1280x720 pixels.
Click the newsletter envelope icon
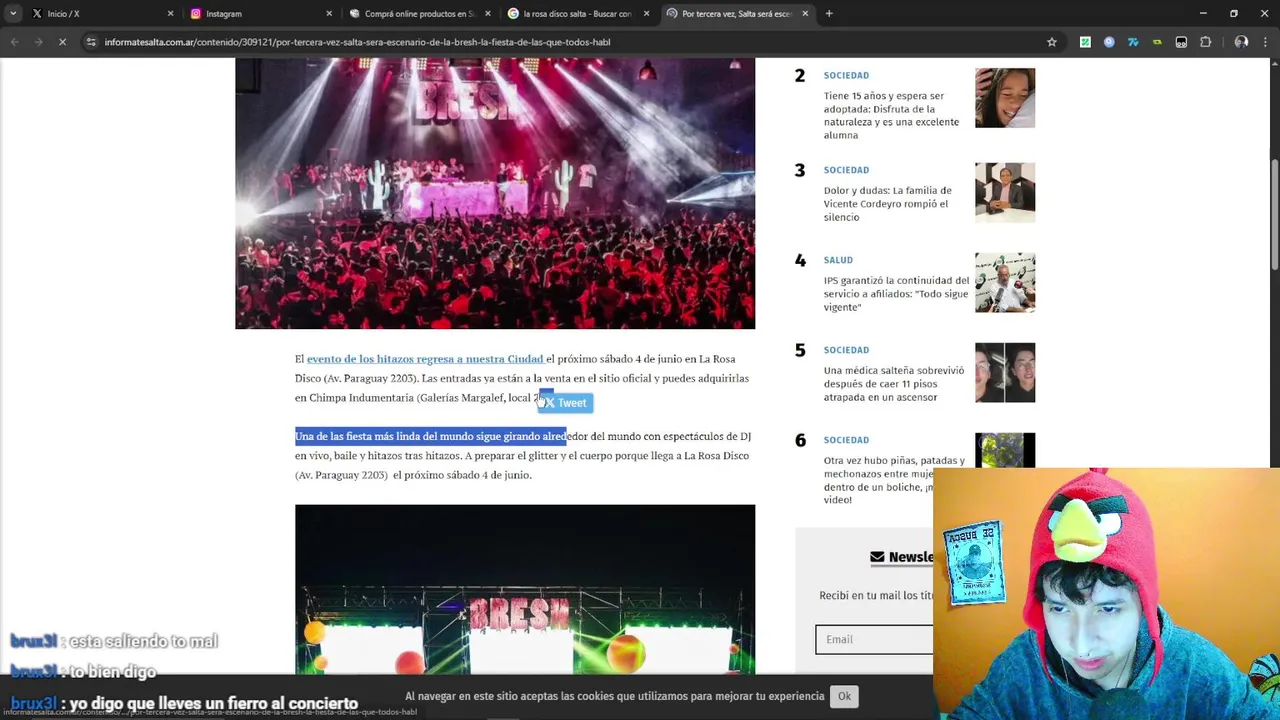coord(877,557)
